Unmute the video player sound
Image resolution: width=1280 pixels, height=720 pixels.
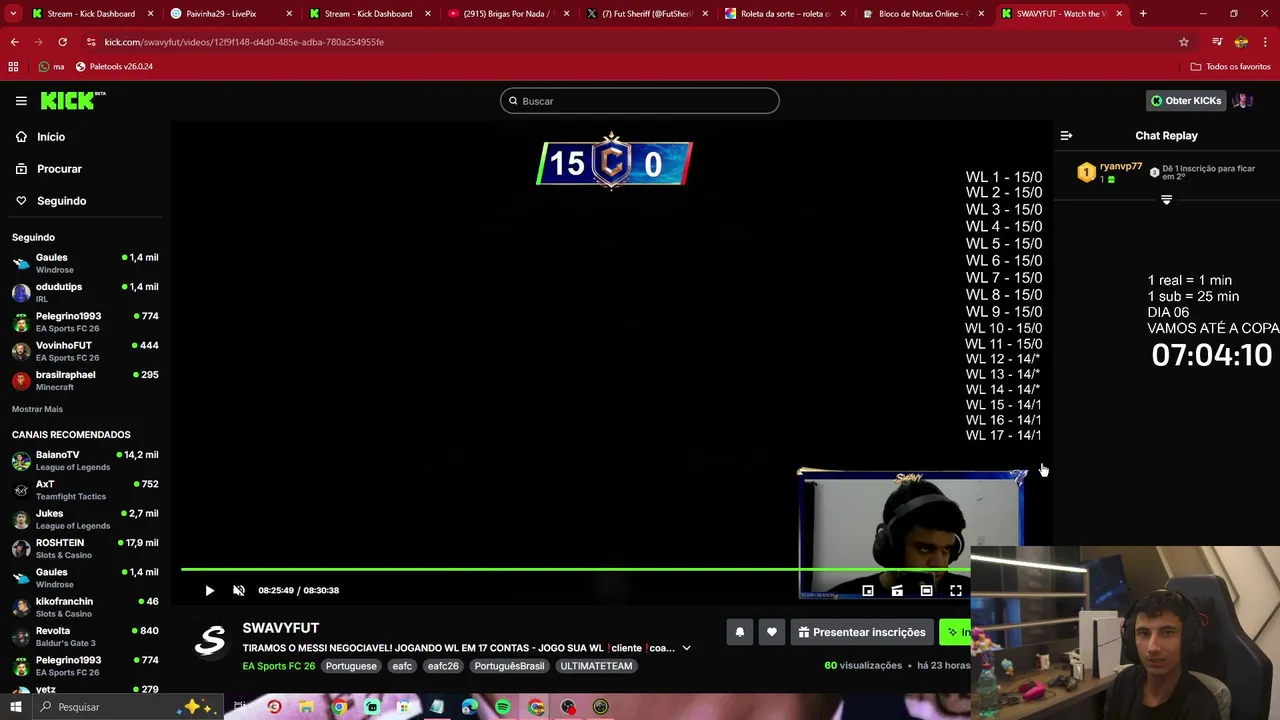pyautogui.click(x=239, y=591)
